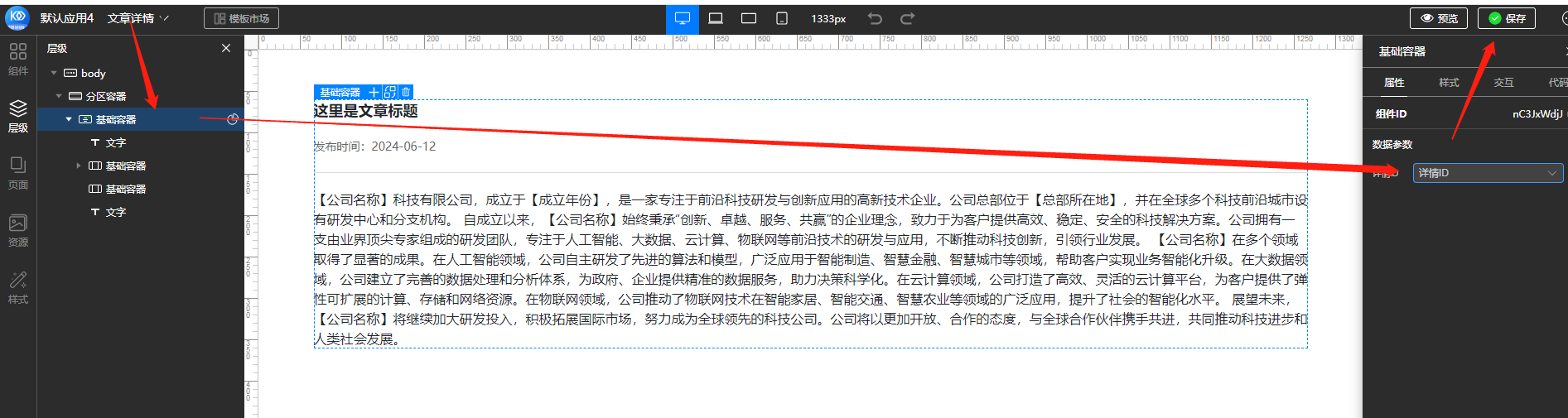Click the data-binding icon on selected 基础容器 row
This screenshot has width=1568, height=418.
(233, 119)
